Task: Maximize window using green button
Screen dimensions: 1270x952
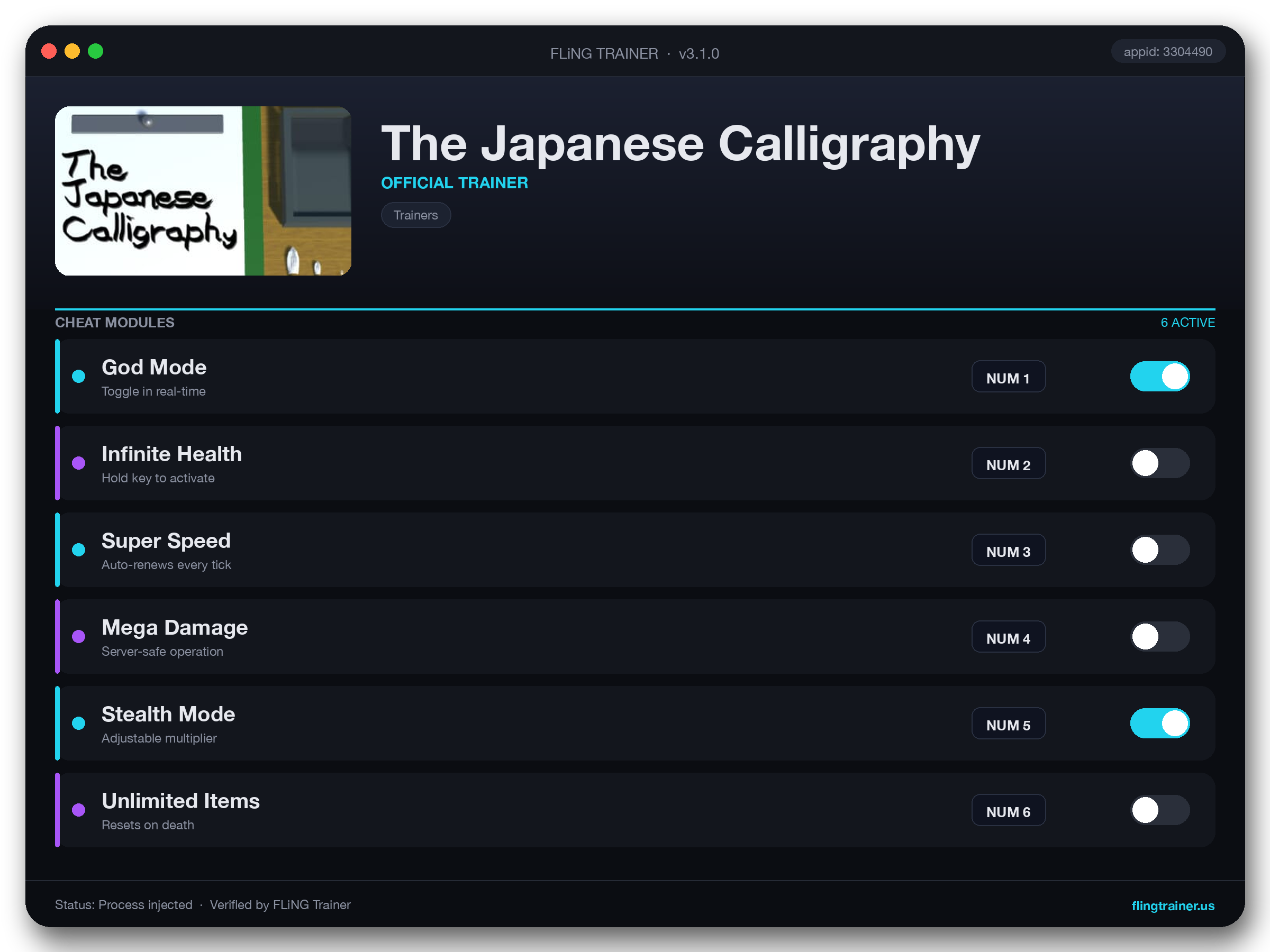Action: pyautogui.click(x=96, y=52)
